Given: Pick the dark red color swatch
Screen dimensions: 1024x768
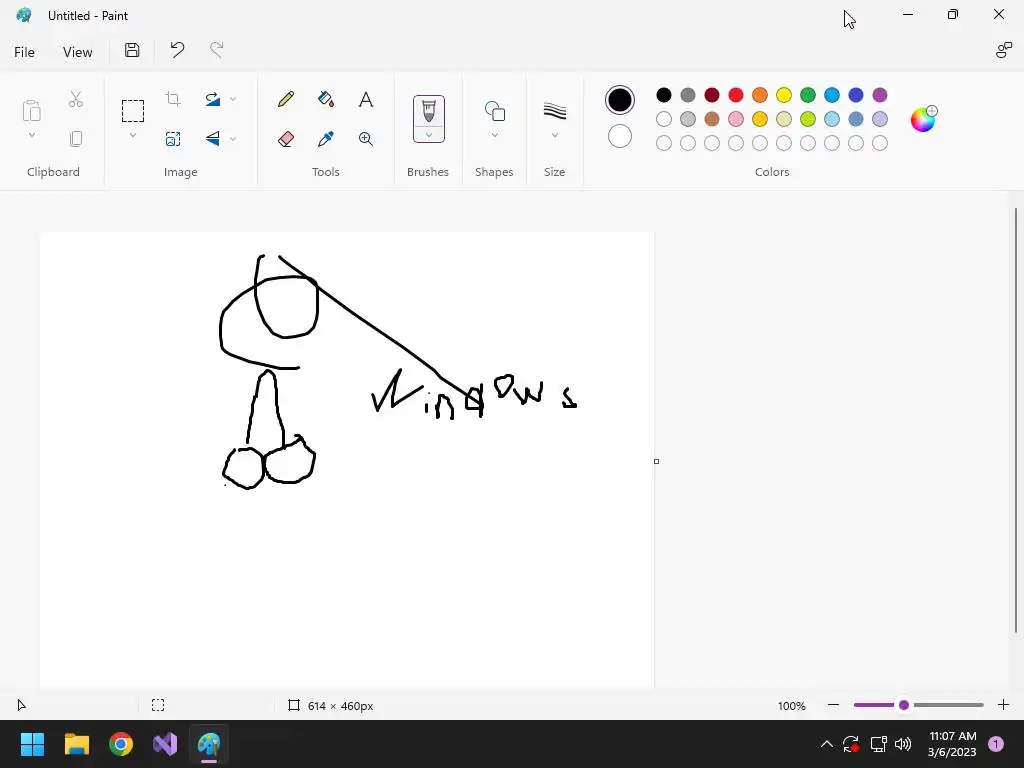Looking at the screenshot, I should tap(712, 95).
